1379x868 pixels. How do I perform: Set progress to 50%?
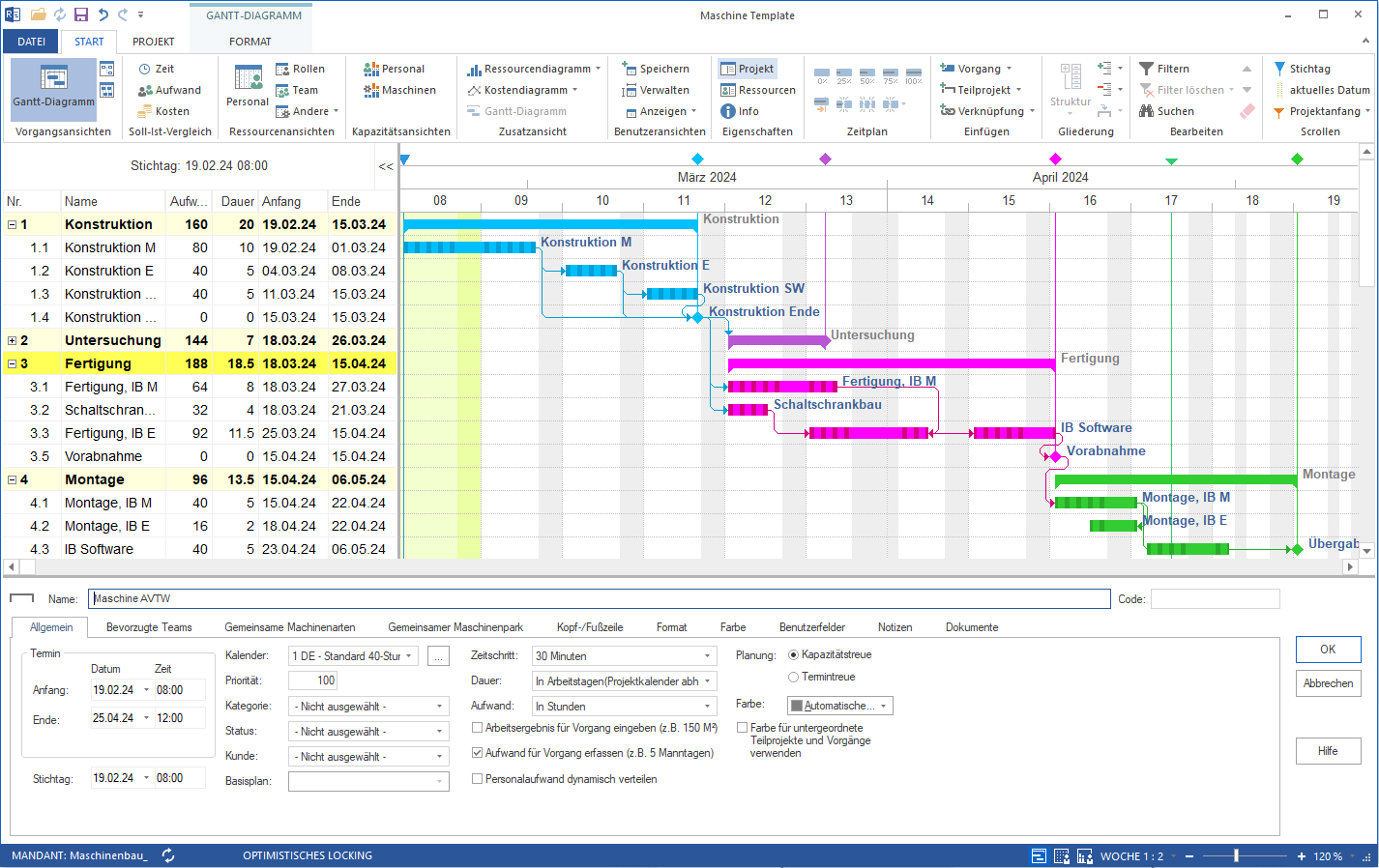point(867,75)
